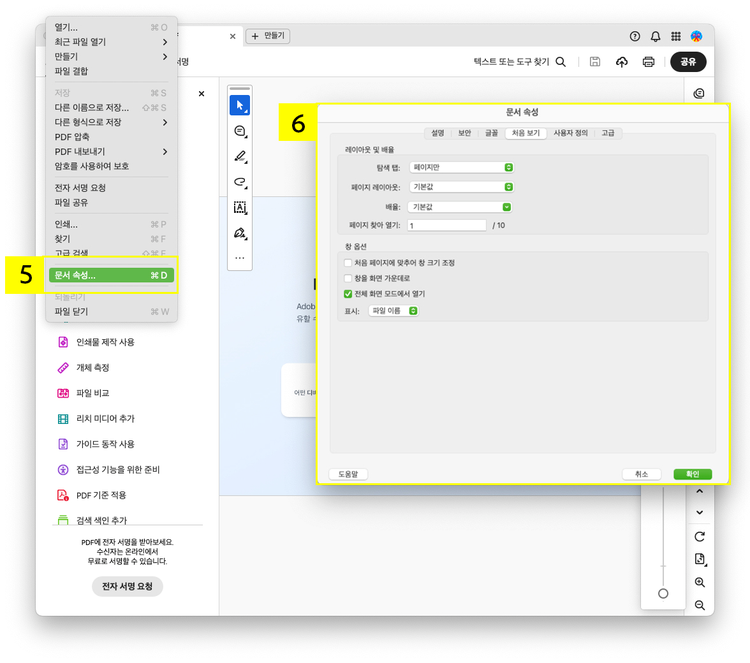Switch to the 처음 보기 tab
The width and height of the screenshot is (750, 663).
(x=526, y=133)
